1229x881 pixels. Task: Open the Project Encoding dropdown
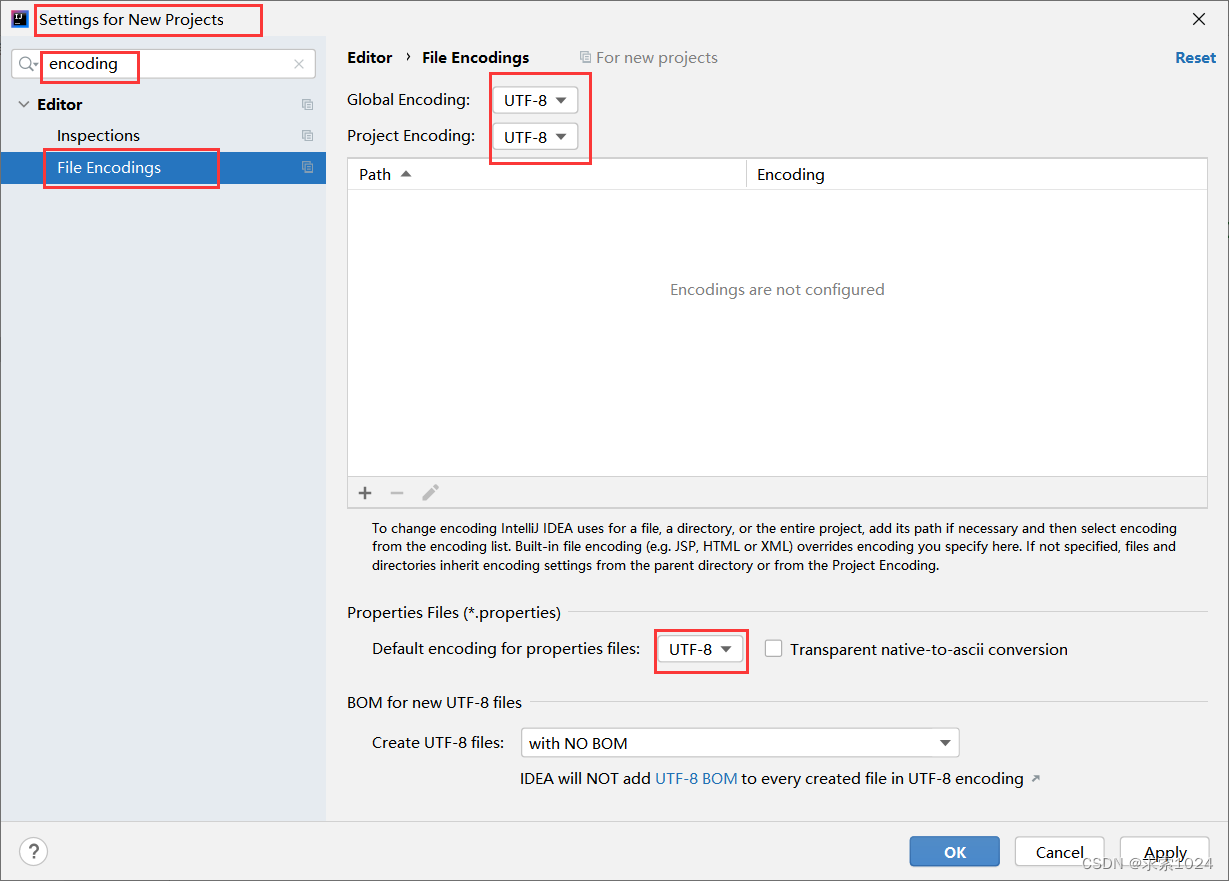[535, 137]
